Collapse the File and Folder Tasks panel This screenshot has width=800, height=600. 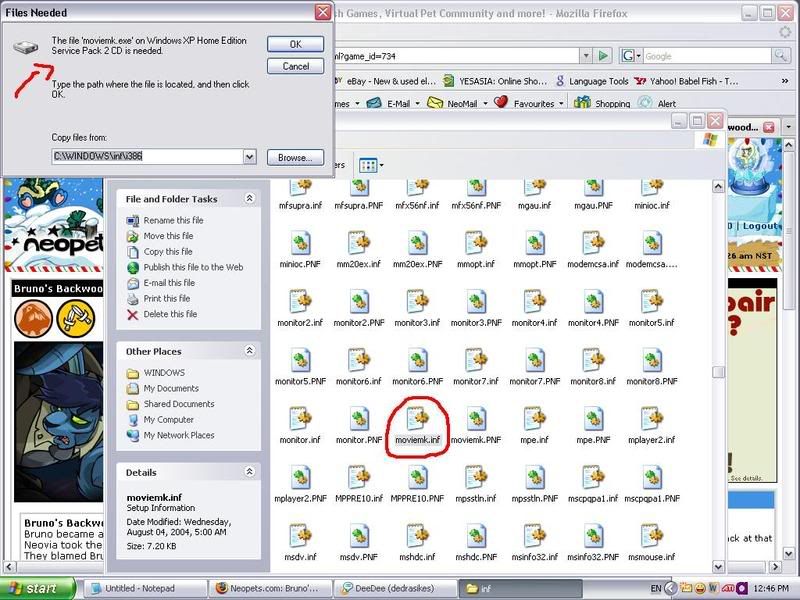pos(249,198)
